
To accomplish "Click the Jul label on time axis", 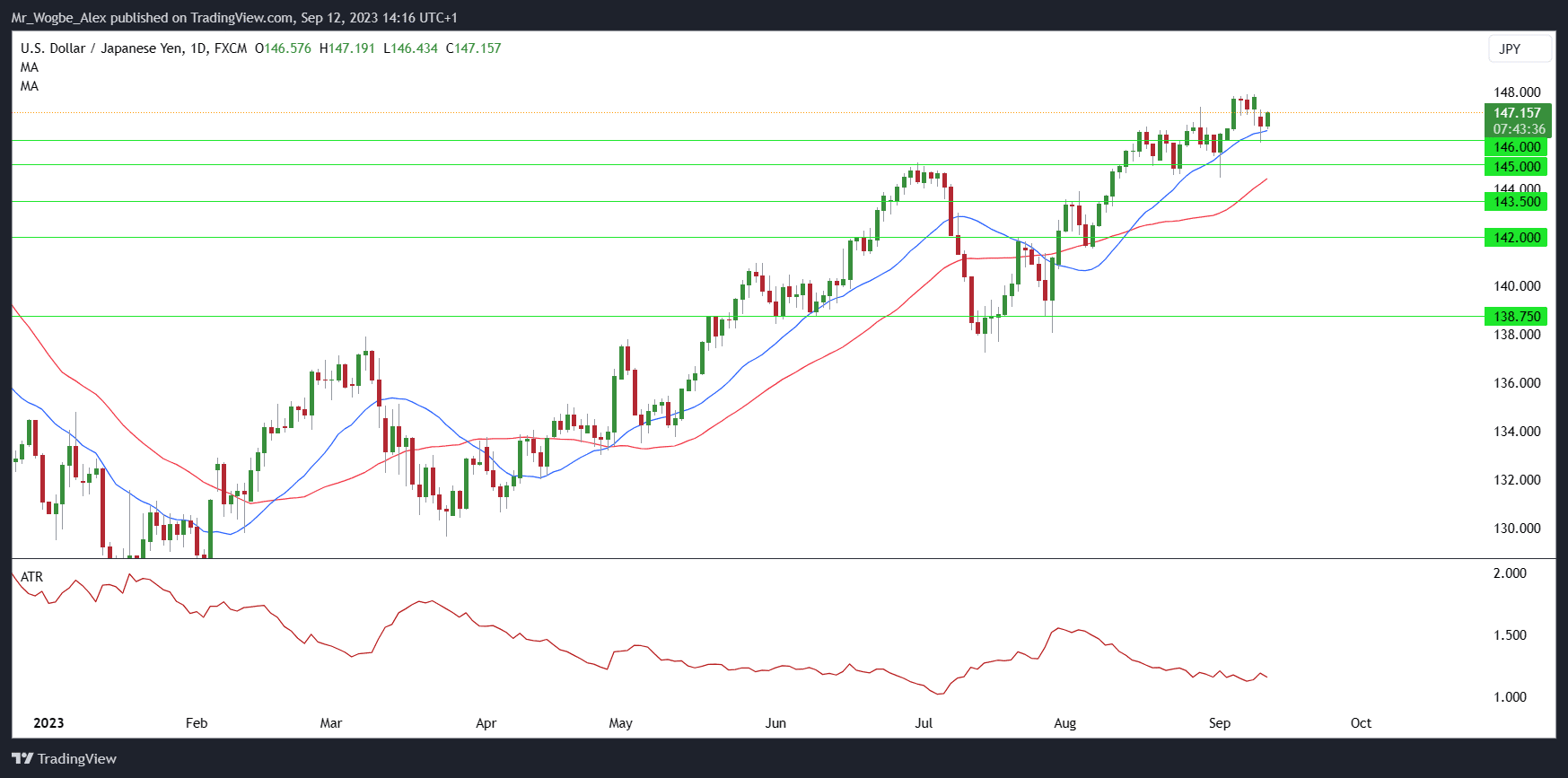I will (x=924, y=723).
